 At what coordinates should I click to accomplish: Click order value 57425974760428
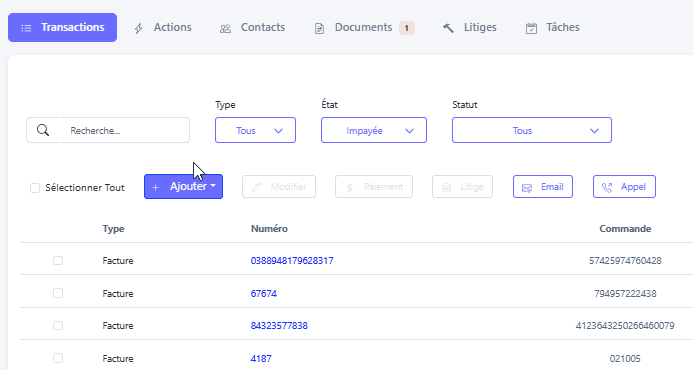(625, 260)
